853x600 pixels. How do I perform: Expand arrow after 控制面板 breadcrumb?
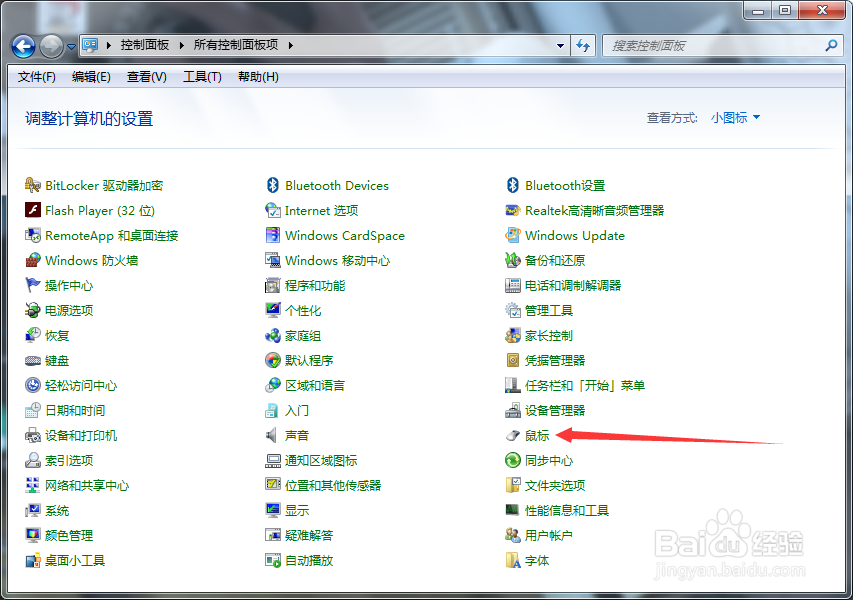[x=182, y=45]
